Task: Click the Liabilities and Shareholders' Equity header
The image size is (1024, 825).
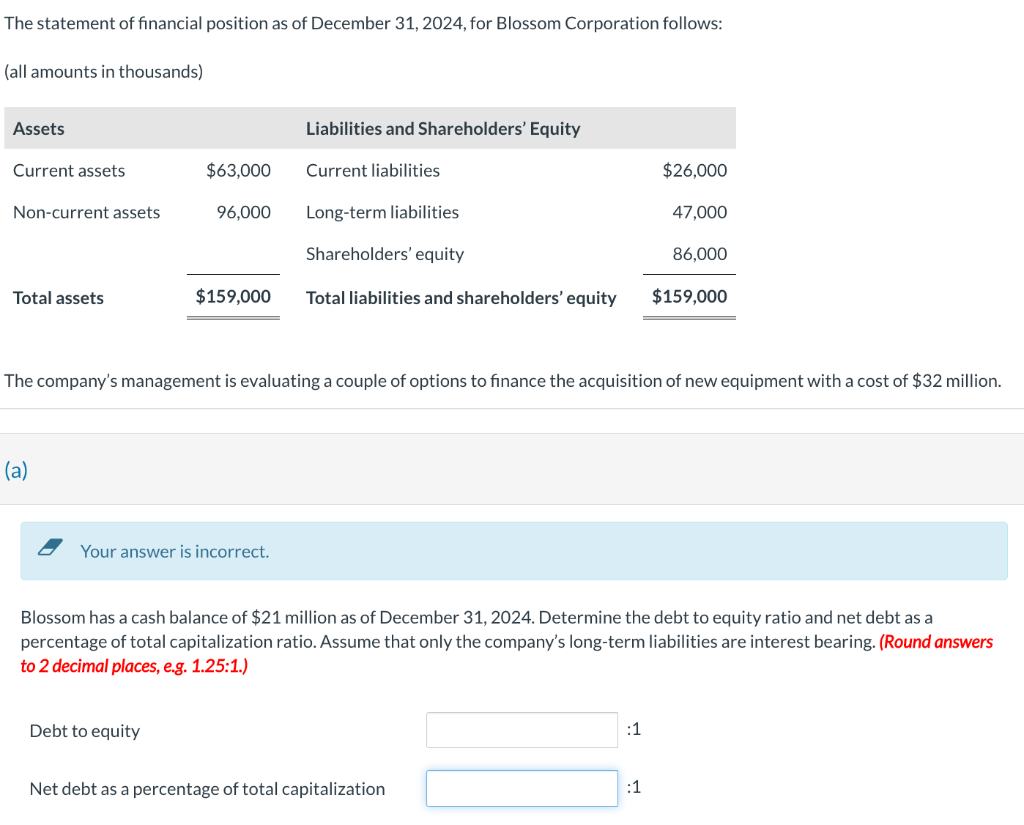Action: 443,129
